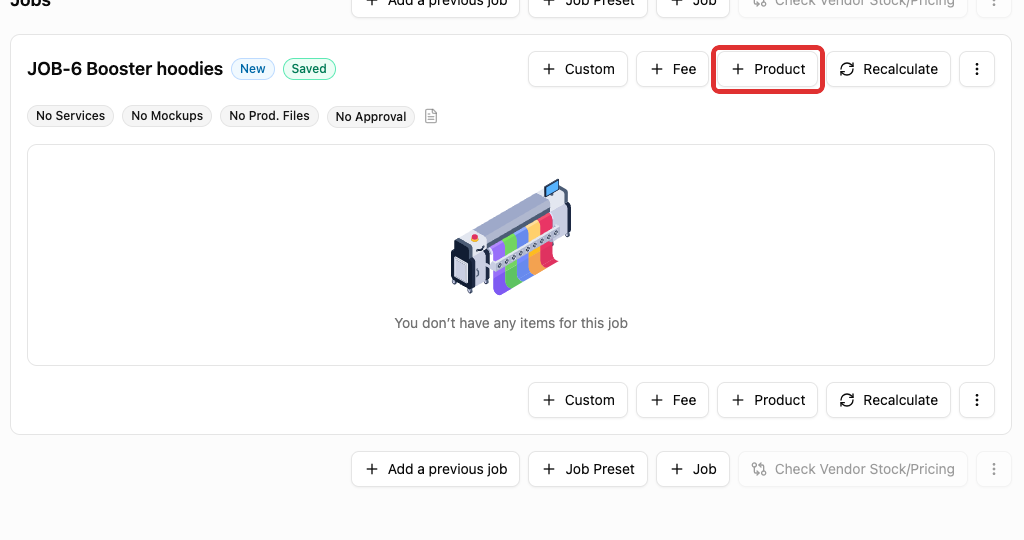Click the New badge beside the job title
The height and width of the screenshot is (540, 1024).
(253, 69)
